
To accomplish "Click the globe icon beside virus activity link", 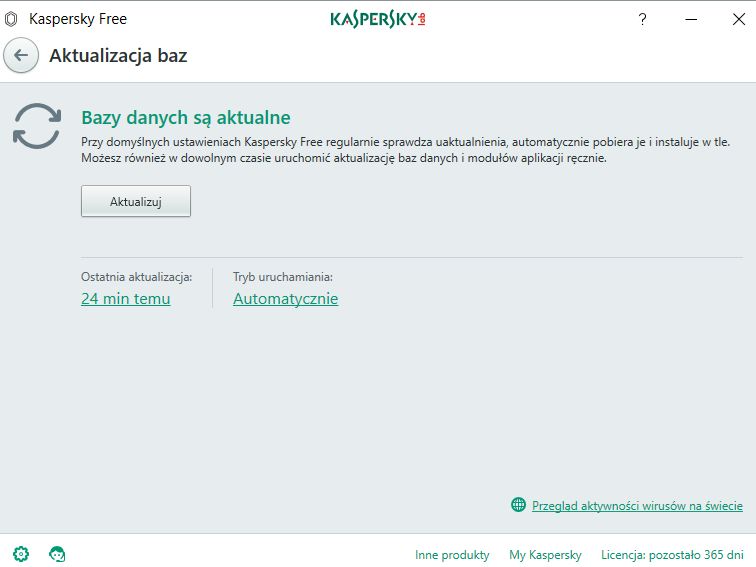I will [518, 505].
